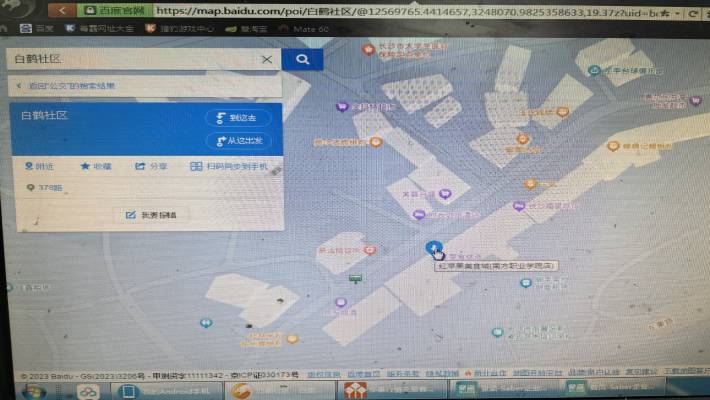Click the blue magnifier search button
The image size is (710, 400).
(302, 59)
